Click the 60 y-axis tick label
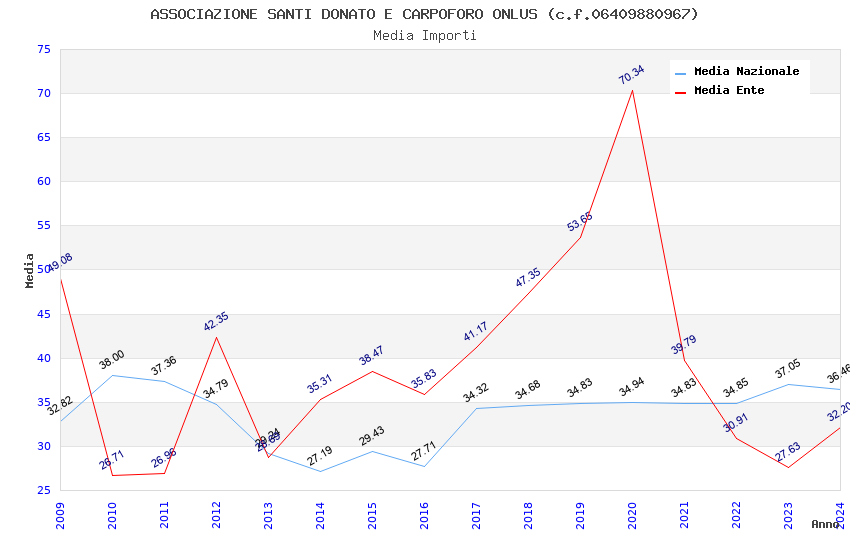 pos(44,181)
